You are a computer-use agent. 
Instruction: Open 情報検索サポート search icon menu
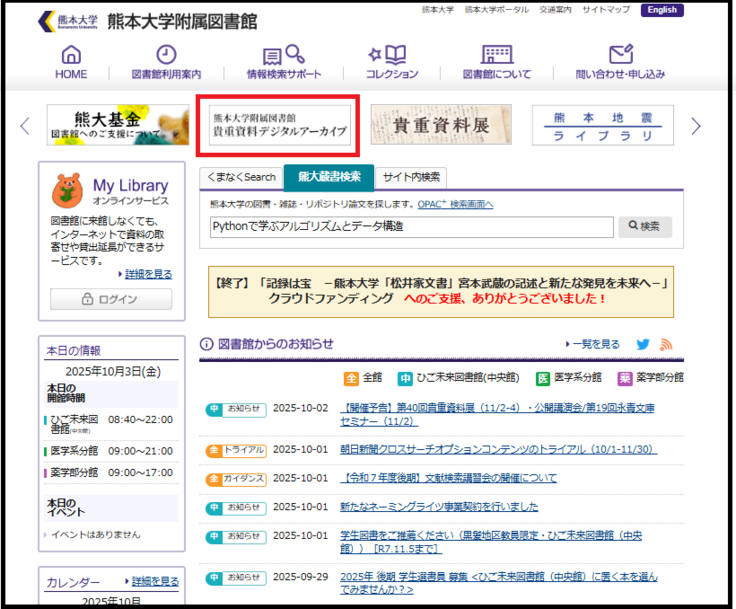click(x=284, y=55)
